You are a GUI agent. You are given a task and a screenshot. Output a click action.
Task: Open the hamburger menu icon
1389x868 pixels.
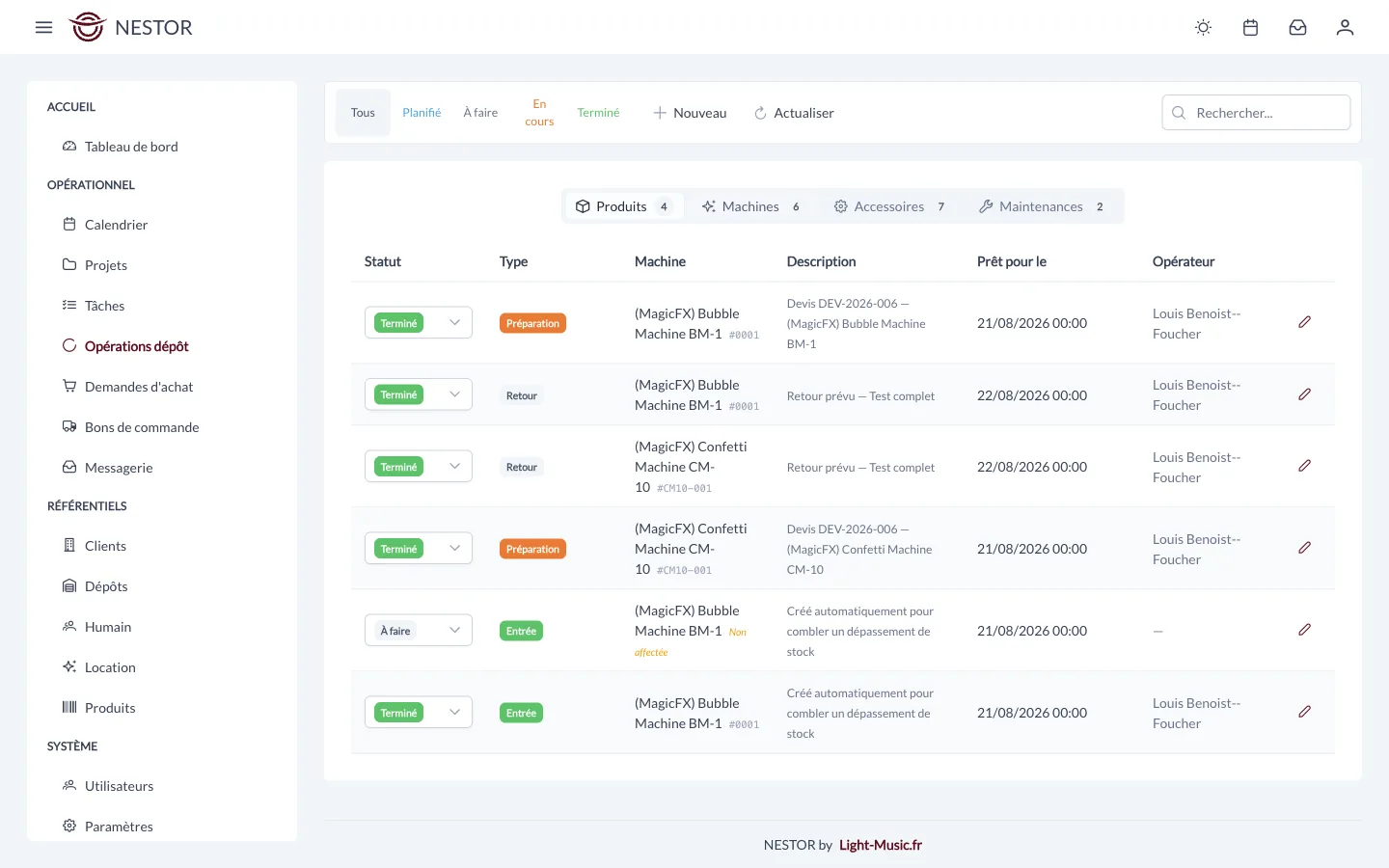[x=43, y=27]
